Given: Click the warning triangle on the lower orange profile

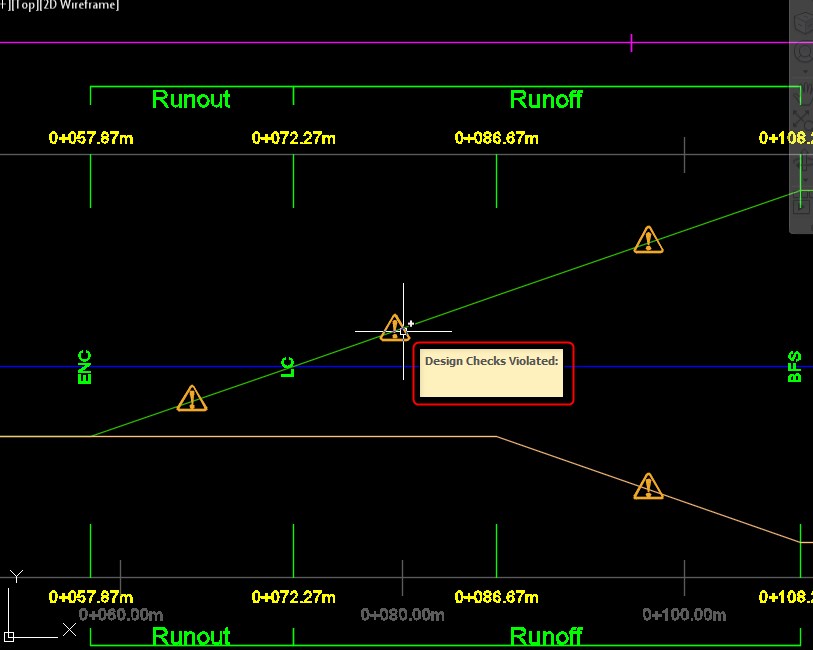Looking at the screenshot, I should pyautogui.click(x=647, y=487).
